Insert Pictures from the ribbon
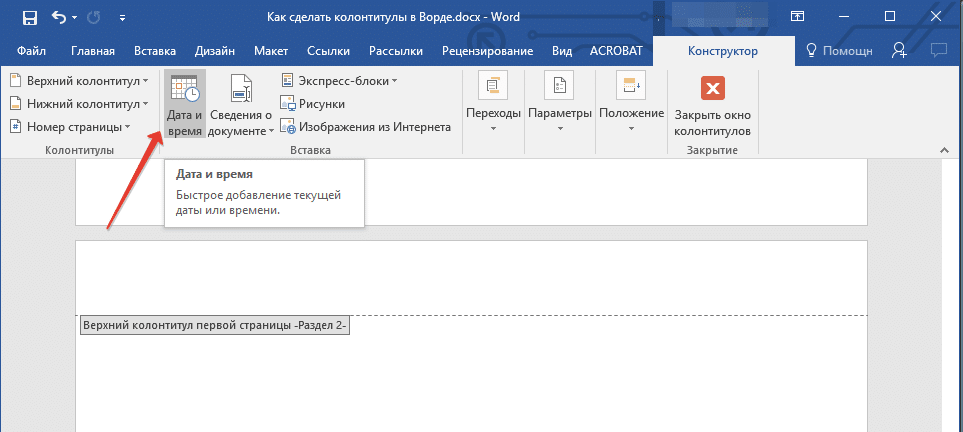This screenshot has width=963, height=432. 313,103
